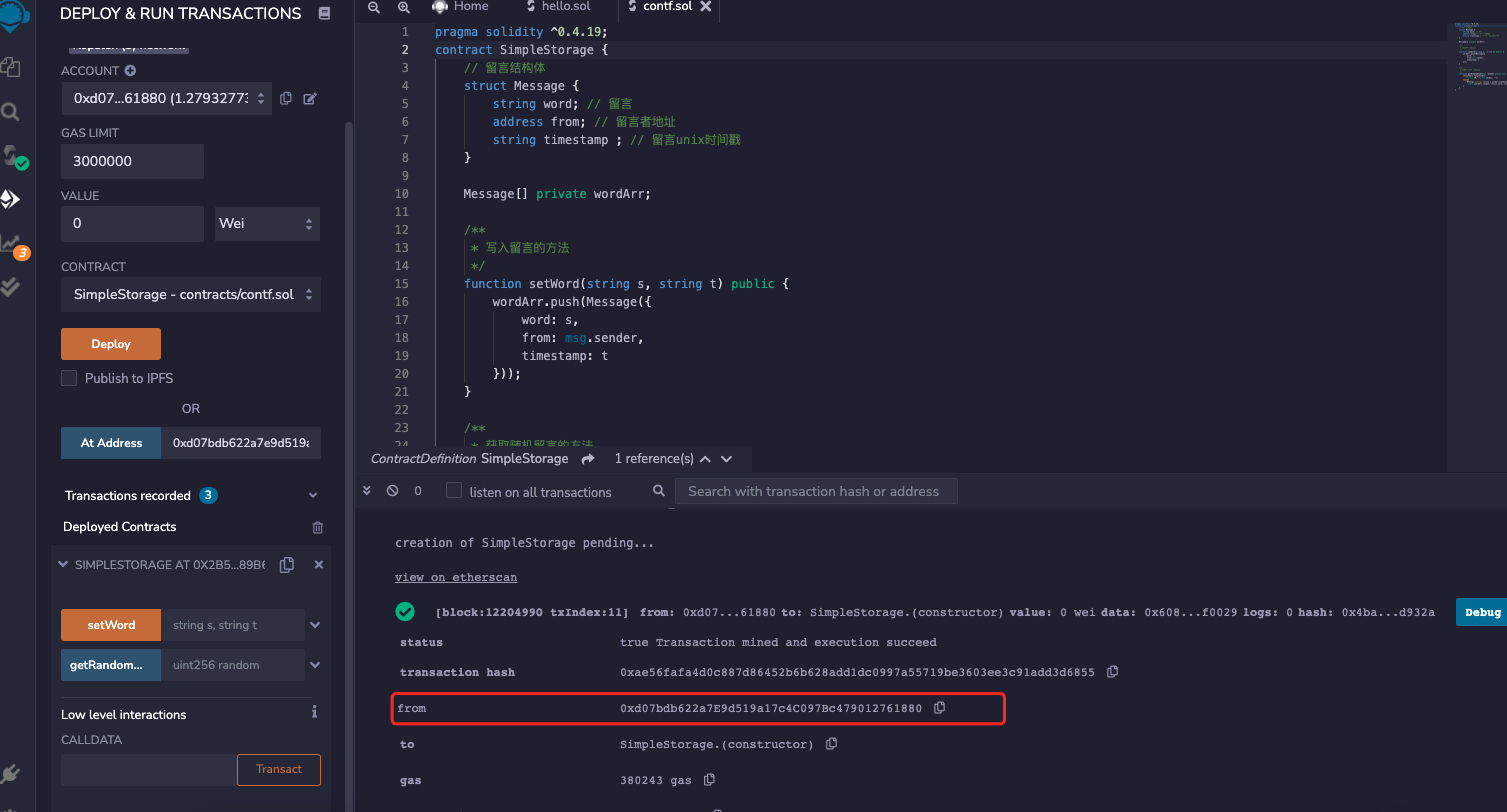
Task: Click the plus icon next to ACCOUNT
Action: coord(130,71)
